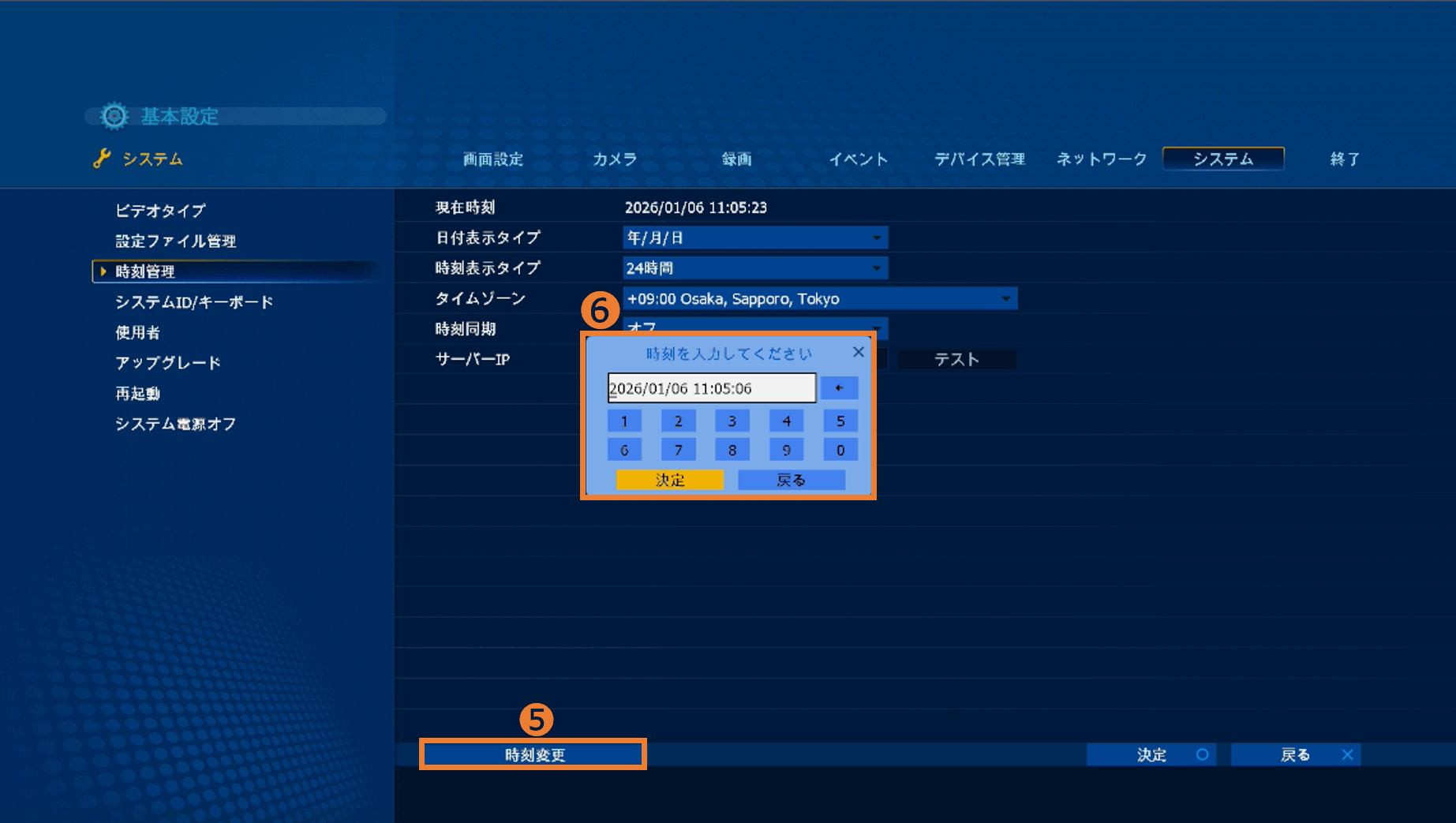Switch to the ネットワーク tab
The height and width of the screenshot is (823, 1456).
[1101, 159]
